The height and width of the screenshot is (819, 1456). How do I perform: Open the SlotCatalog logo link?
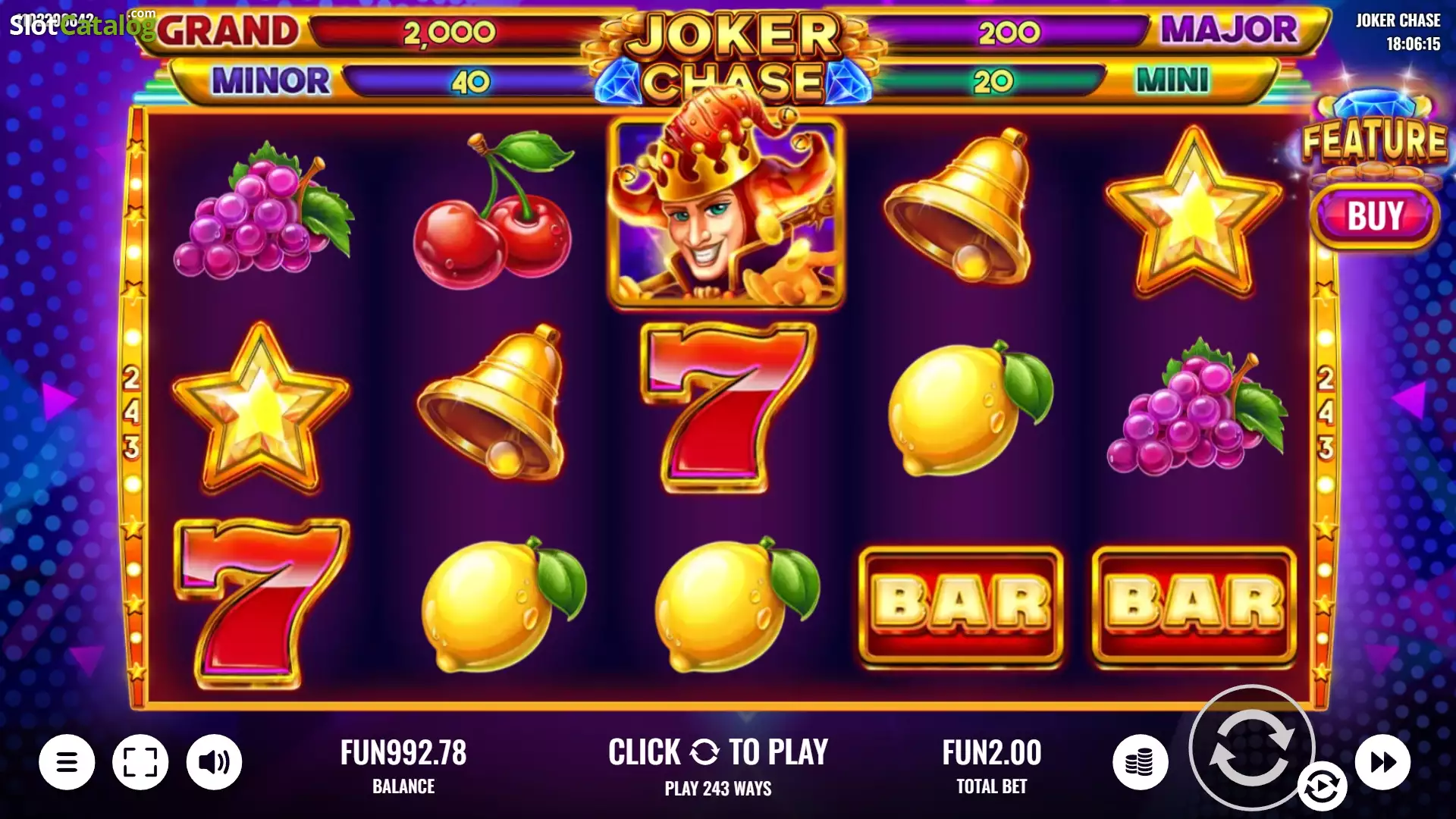pos(81,24)
